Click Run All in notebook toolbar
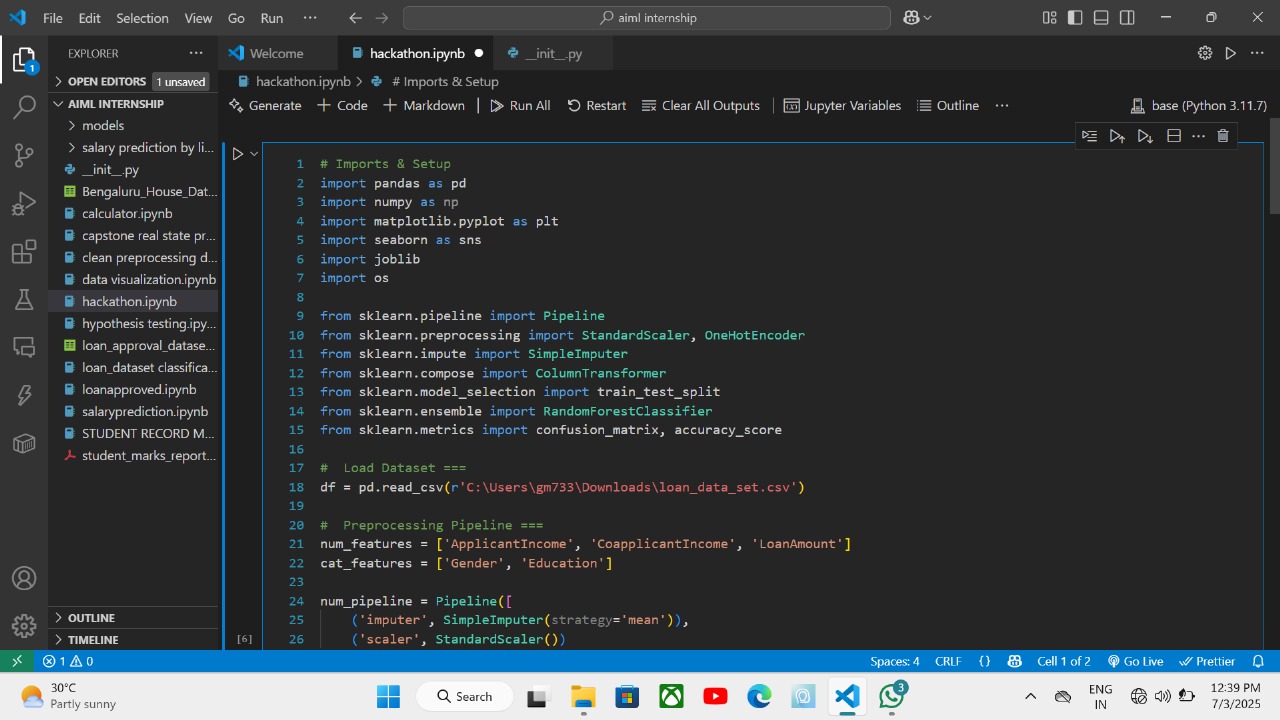This screenshot has height=720, width=1280. click(520, 105)
